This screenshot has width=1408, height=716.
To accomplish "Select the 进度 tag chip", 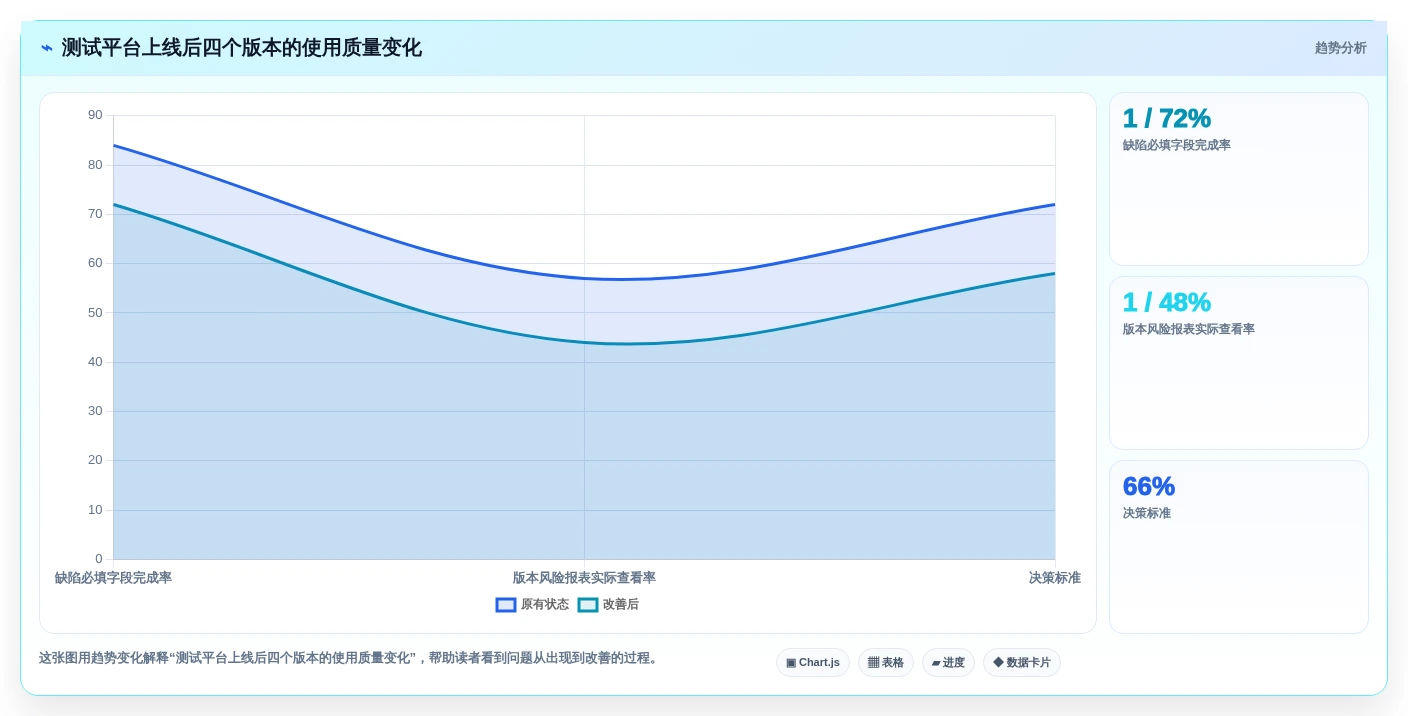I will pyautogui.click(x=948, y=663).
